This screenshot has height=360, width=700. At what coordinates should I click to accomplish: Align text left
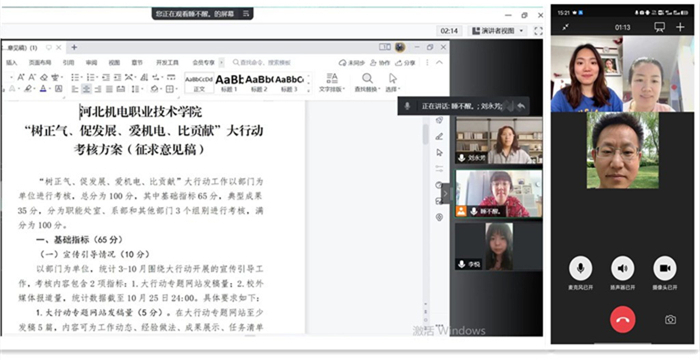[75, 89]
